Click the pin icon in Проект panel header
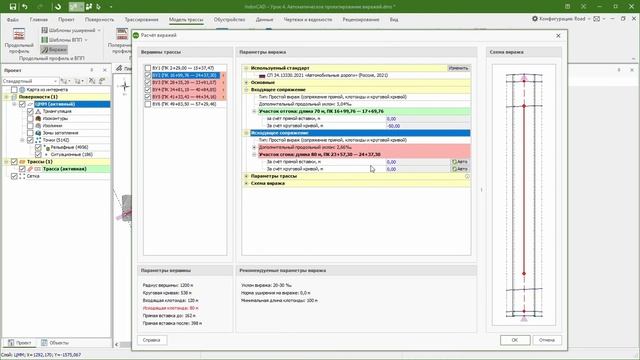 pyautogui.click(x=92, y=70)
